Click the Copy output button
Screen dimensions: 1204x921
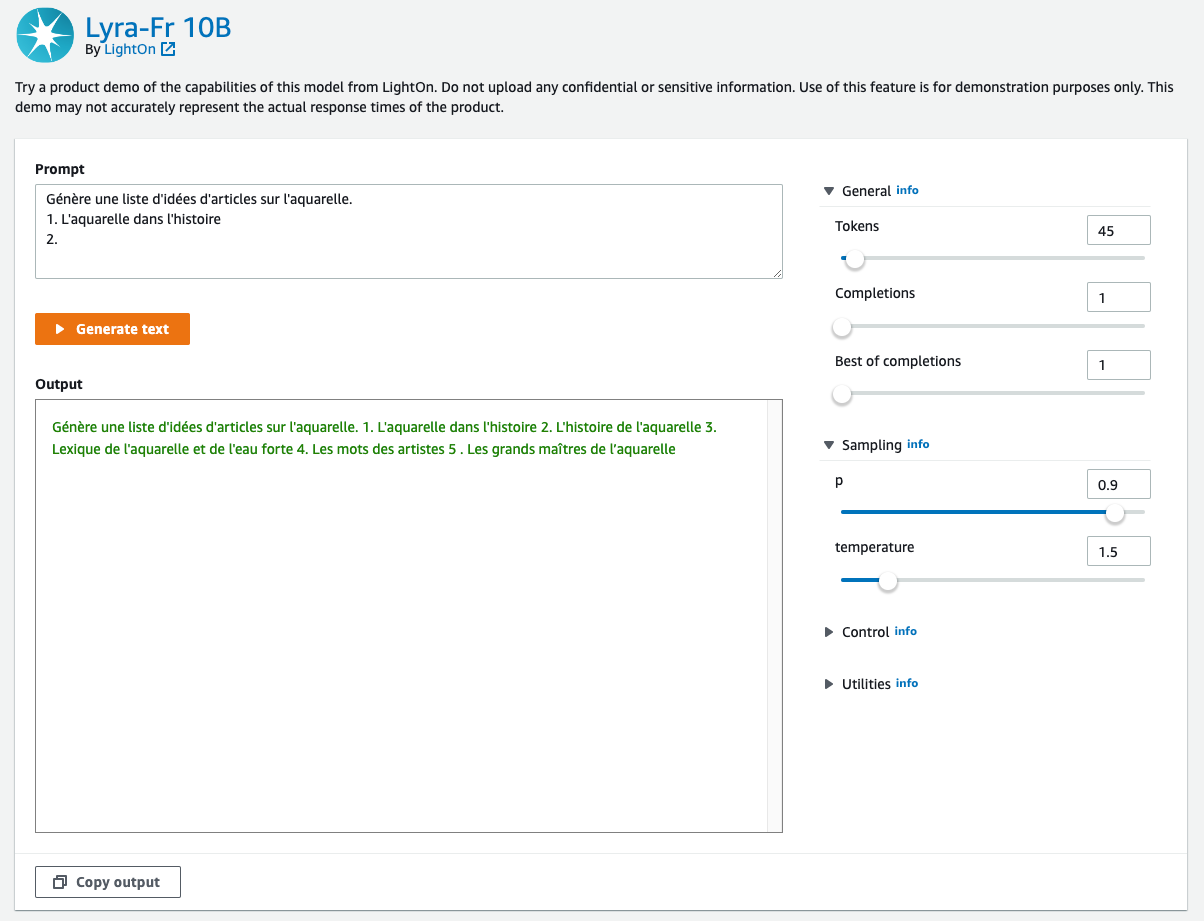pos(108,882)
